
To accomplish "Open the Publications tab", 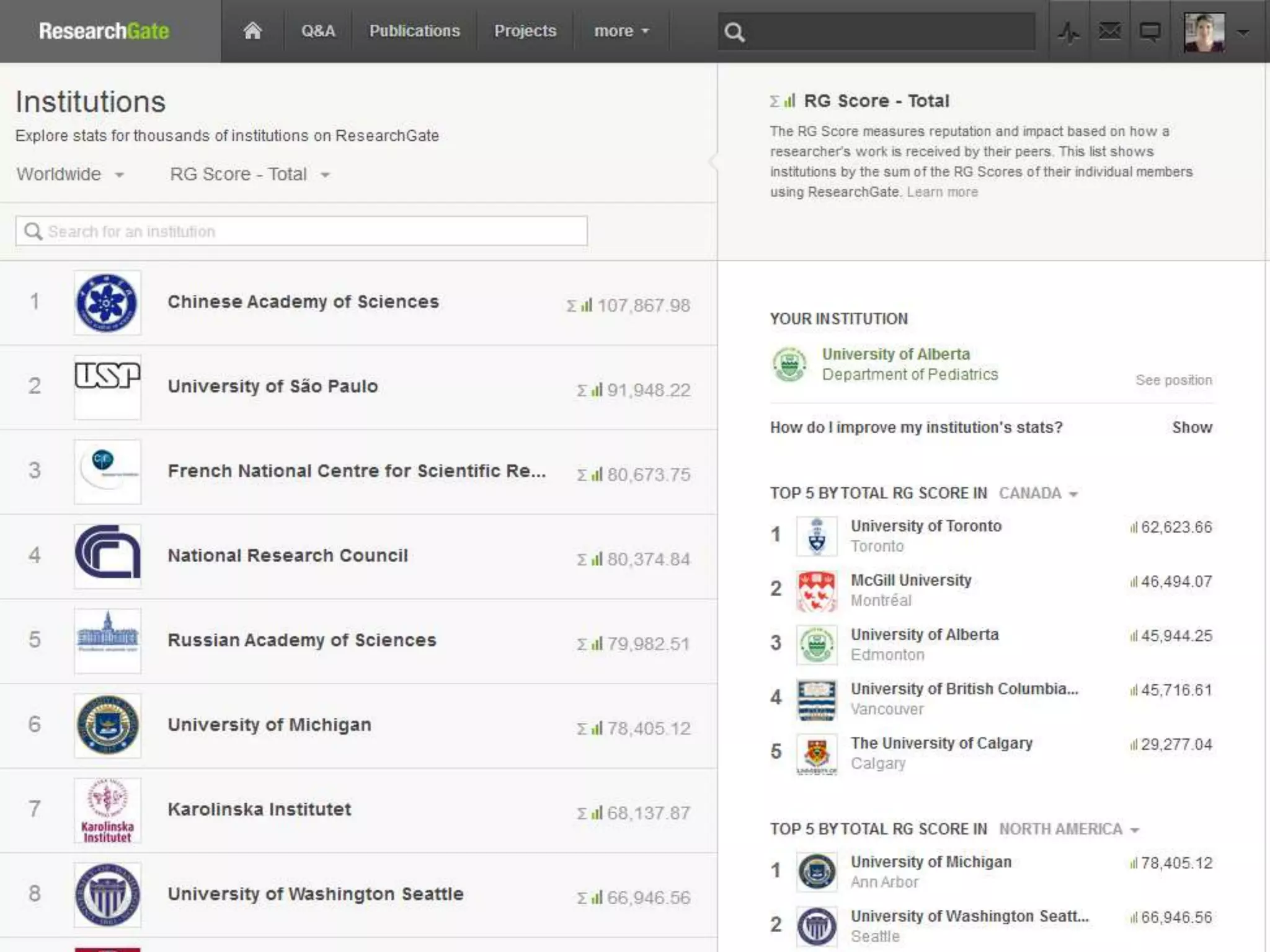I will click(414, 31).
